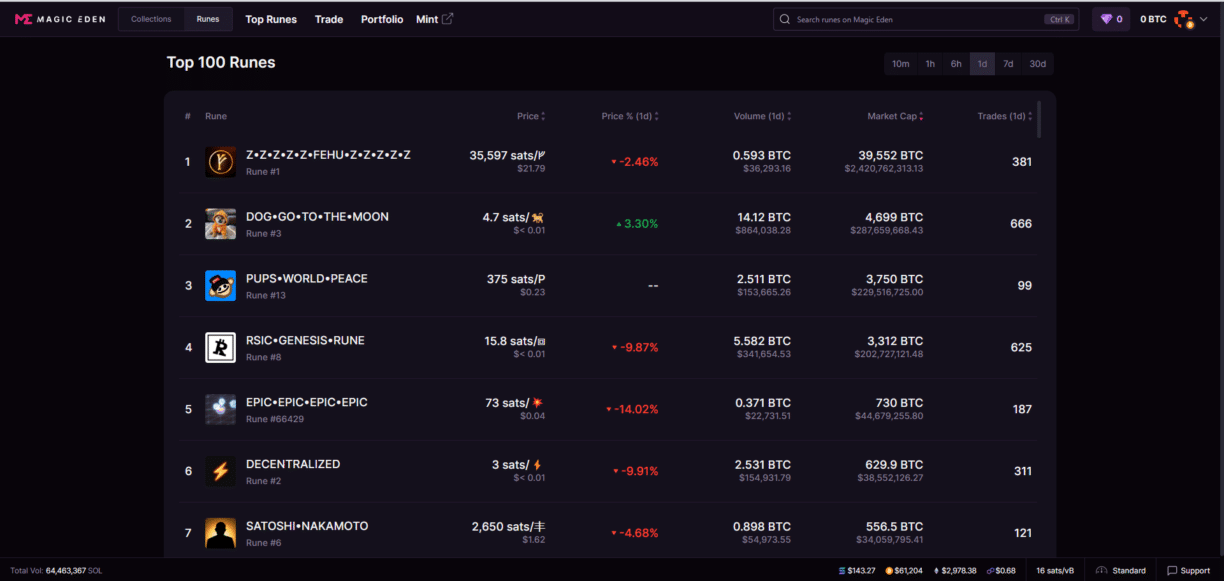
Task: Open the Mint external link
Action: 434,19
